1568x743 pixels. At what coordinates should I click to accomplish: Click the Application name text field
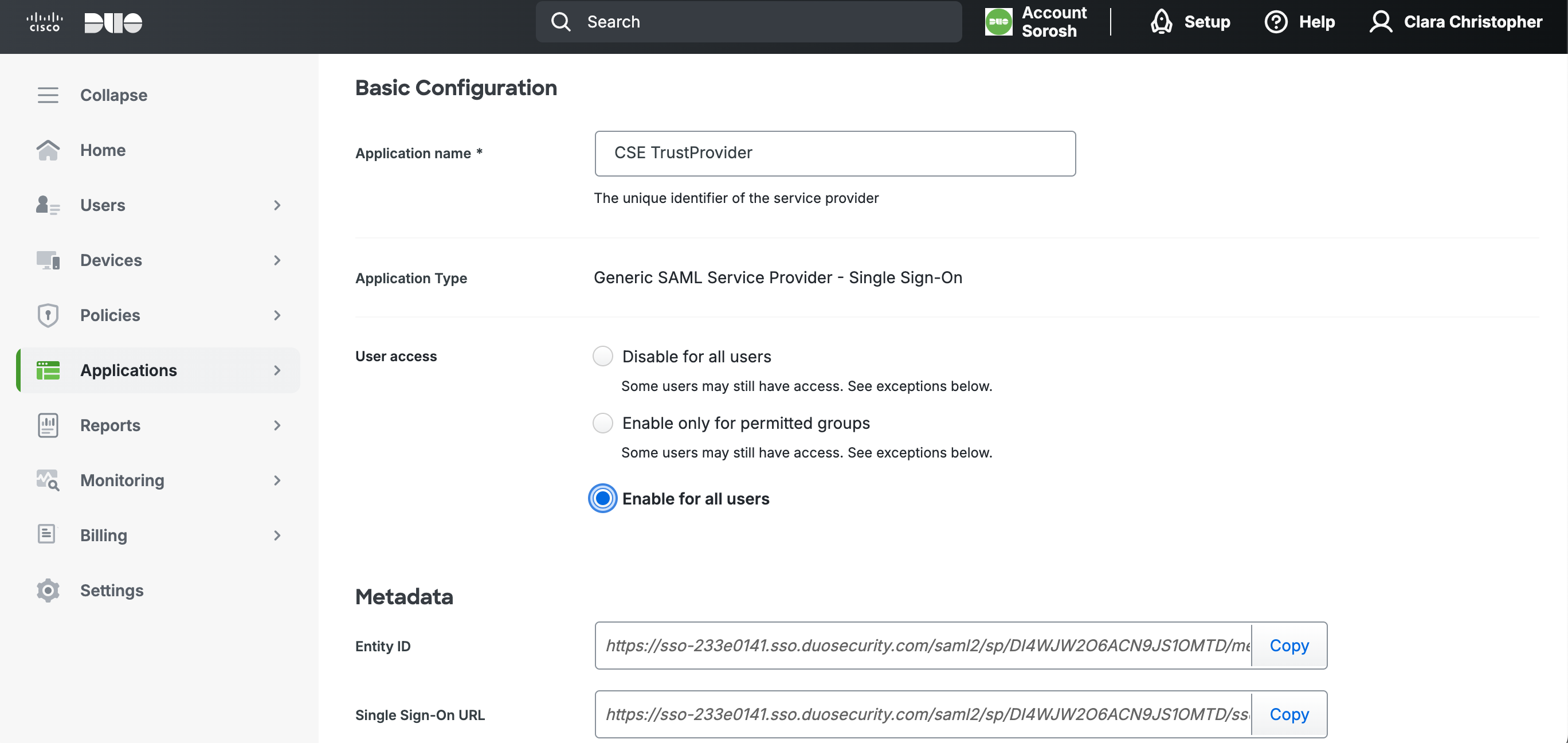coord(834,154)
